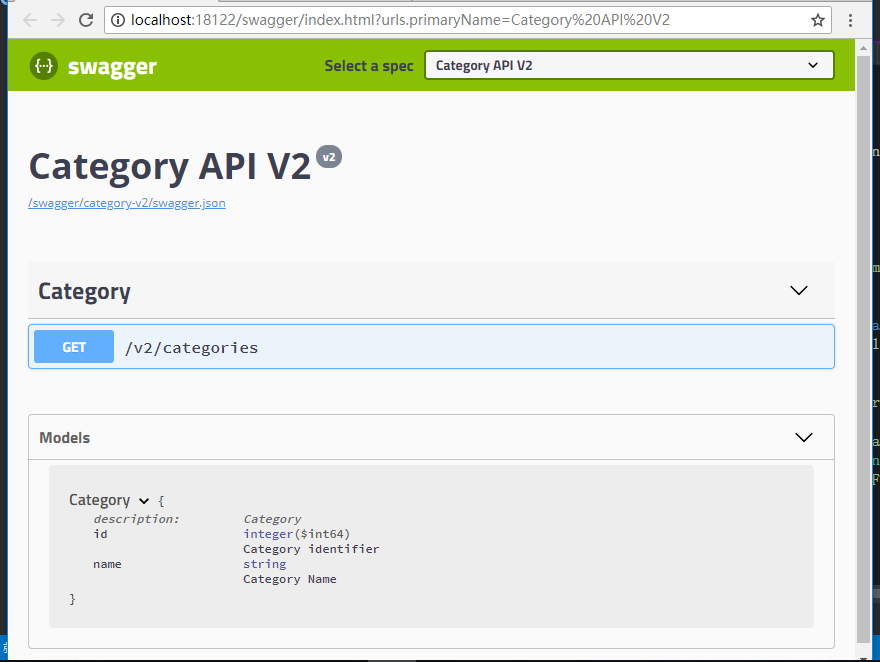Screen dimensions: 880x662
Task: Collapse the Category model arrow
Action: (144, 501)
